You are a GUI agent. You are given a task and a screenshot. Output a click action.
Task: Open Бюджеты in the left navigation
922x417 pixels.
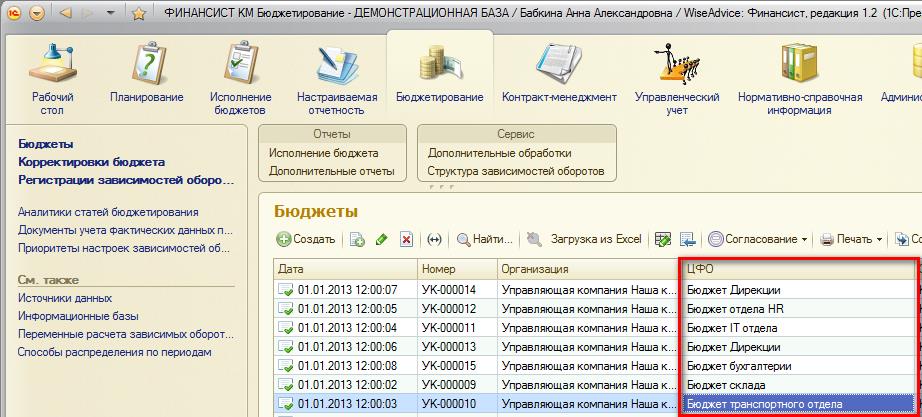pyautogui.click(x=45, y=144)
